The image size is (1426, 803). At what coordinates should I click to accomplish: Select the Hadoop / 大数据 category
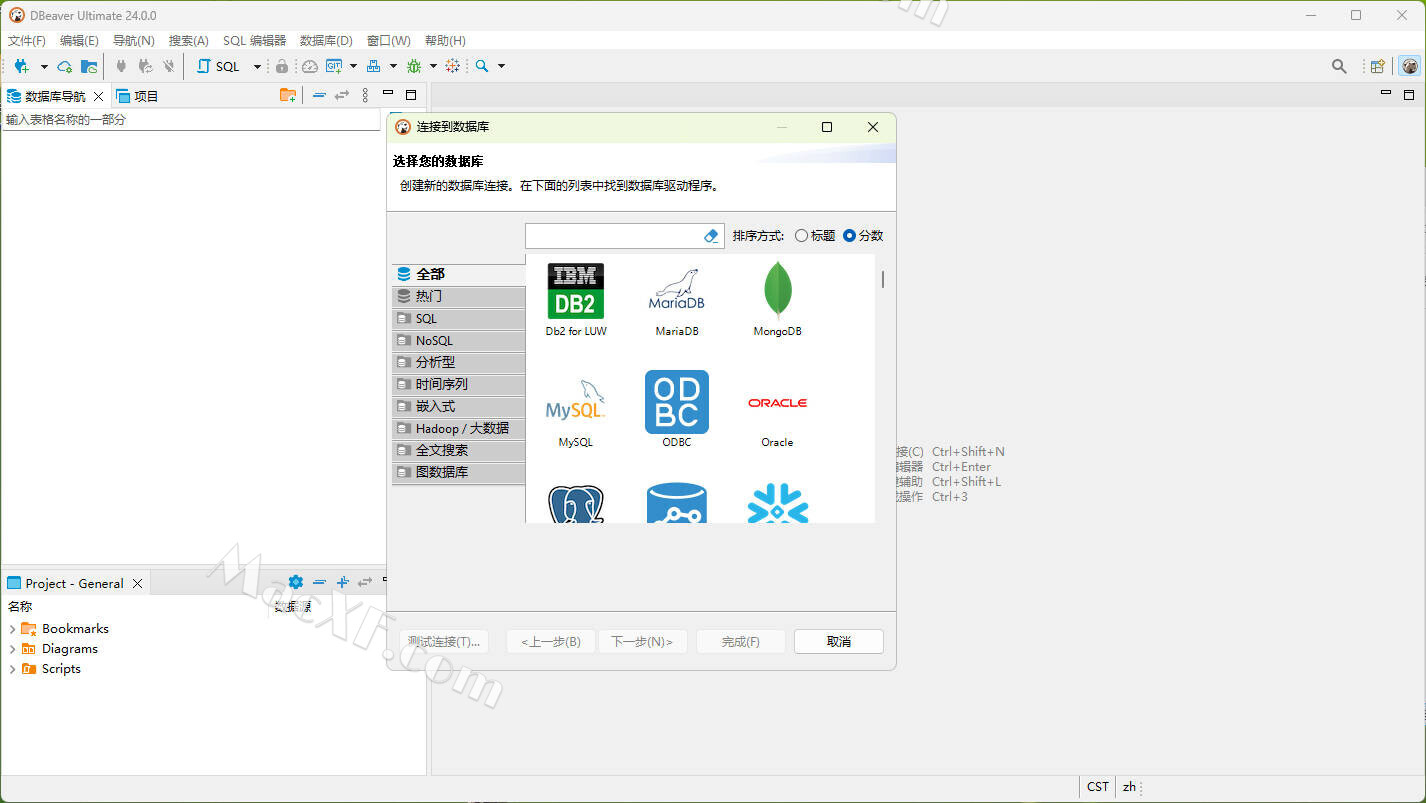click(x=459, y=428)
